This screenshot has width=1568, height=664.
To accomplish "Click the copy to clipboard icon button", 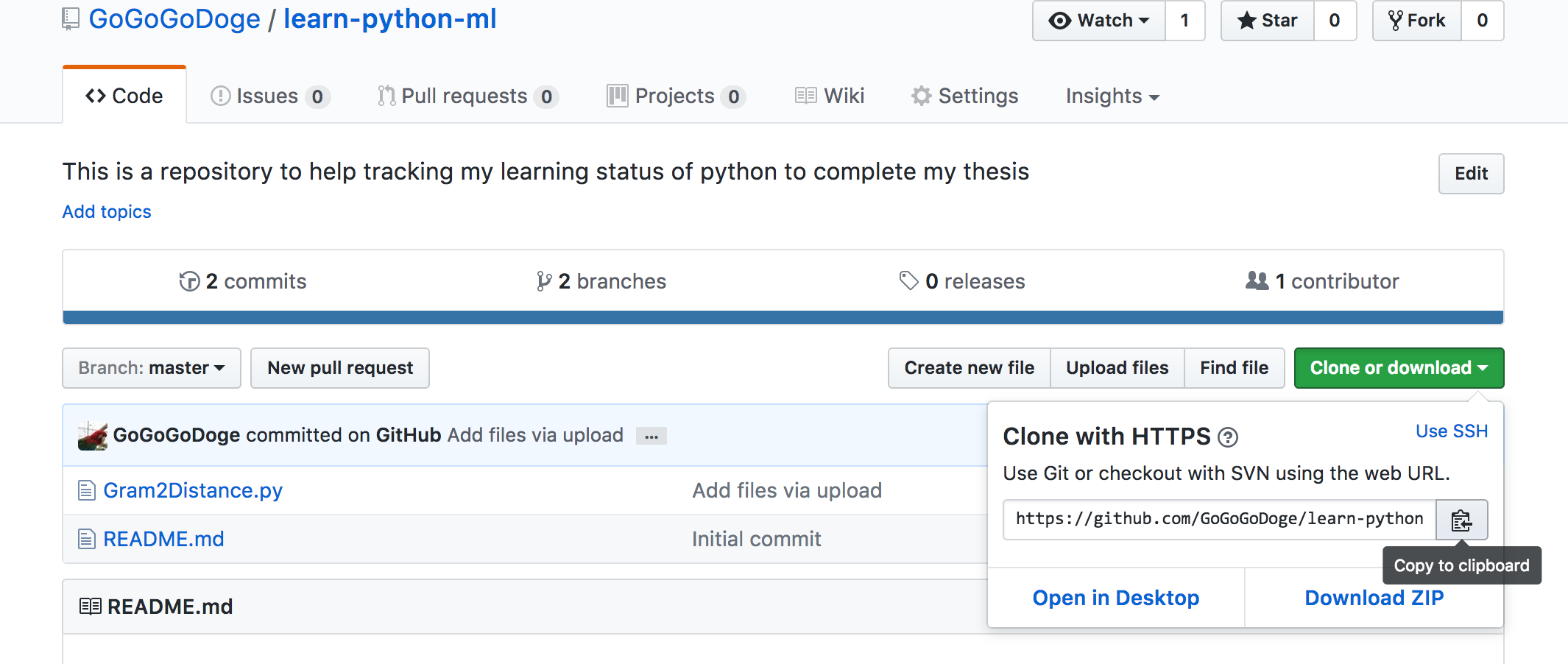I will click(1461, 520).
